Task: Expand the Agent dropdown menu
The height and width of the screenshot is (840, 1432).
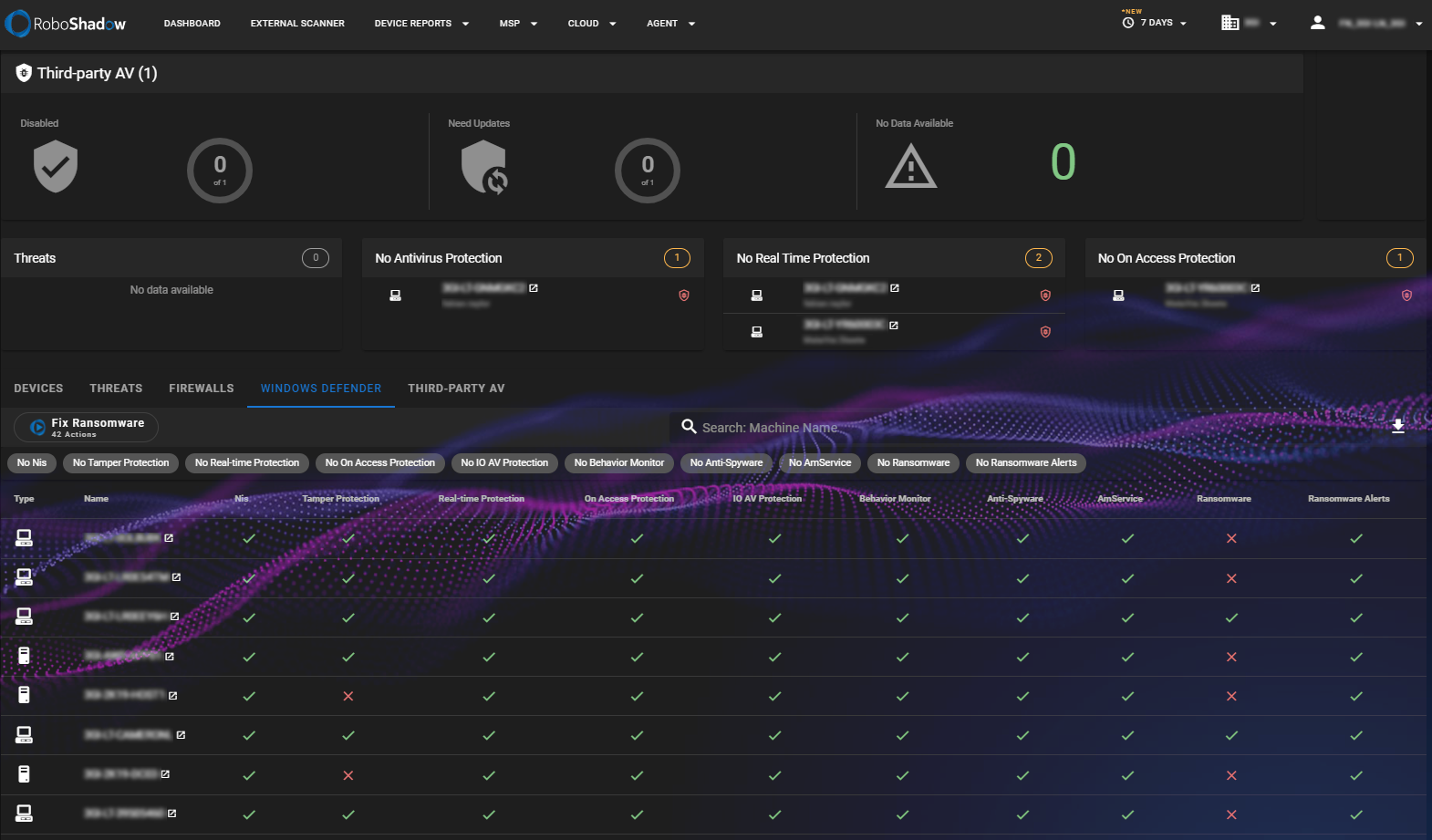Action: click(x=670, y=24)
